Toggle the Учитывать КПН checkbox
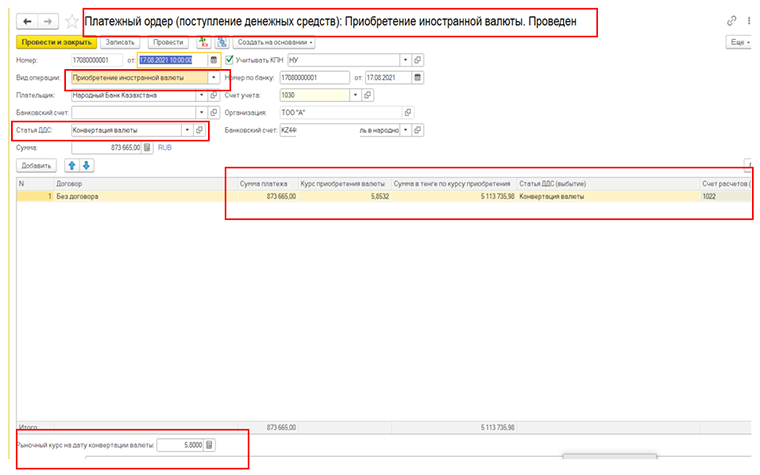 tap(231, 60)
